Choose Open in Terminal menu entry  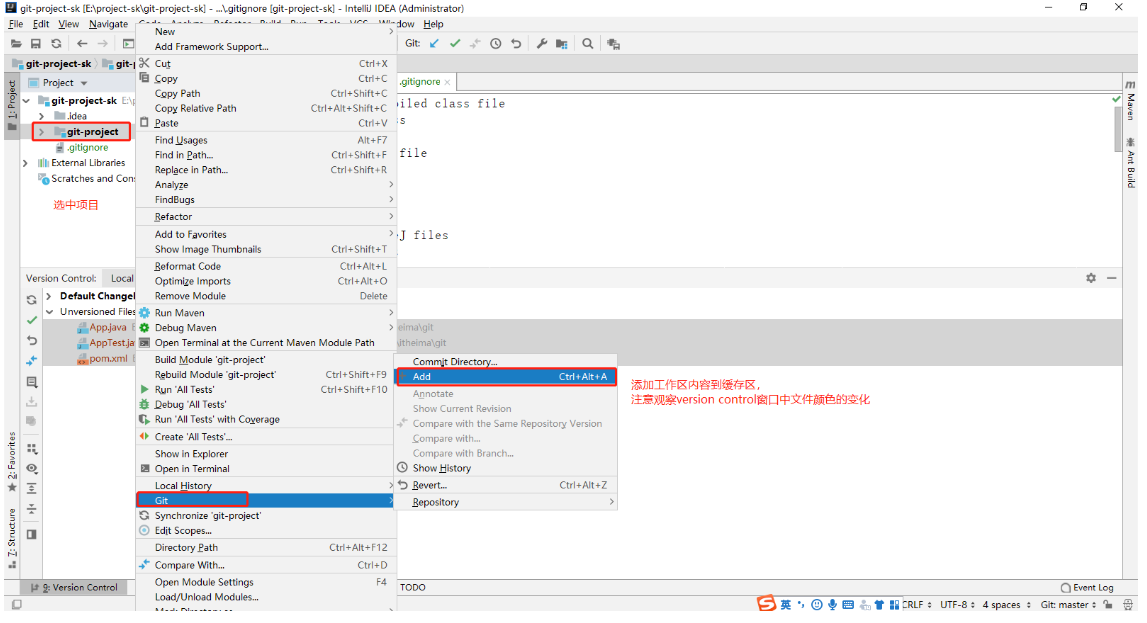(x=266, y=469)
